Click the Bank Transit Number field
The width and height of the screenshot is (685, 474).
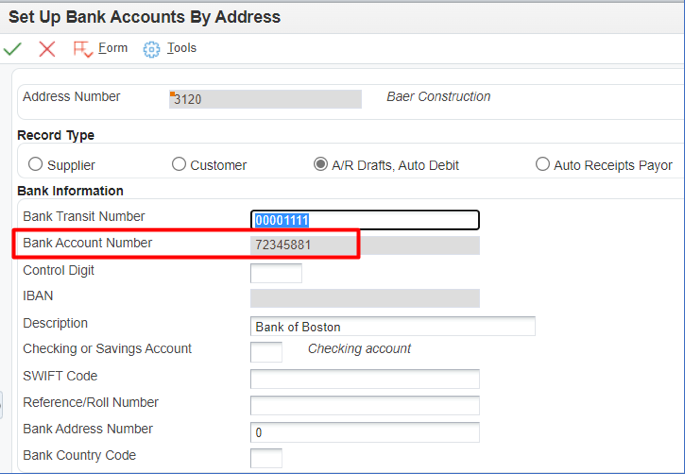point(365,220)
